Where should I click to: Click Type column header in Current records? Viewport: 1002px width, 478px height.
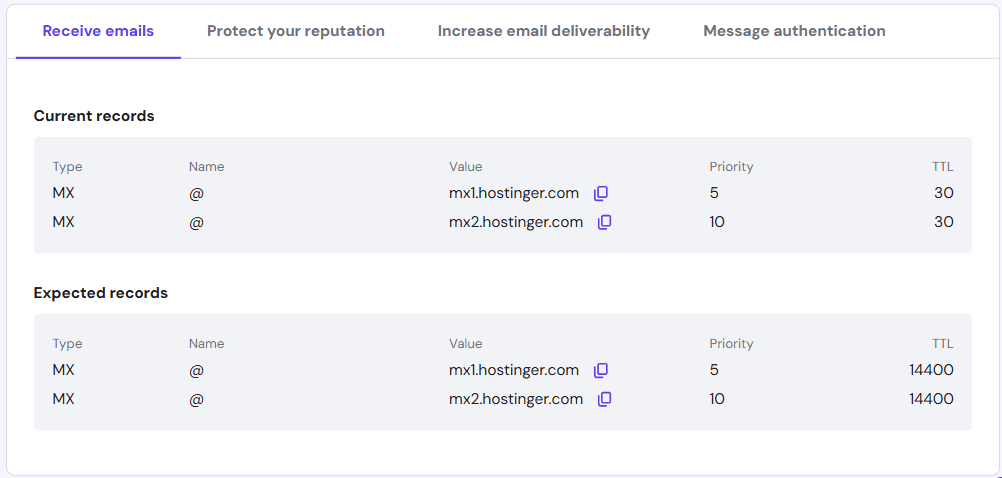(x=67, y=167)
